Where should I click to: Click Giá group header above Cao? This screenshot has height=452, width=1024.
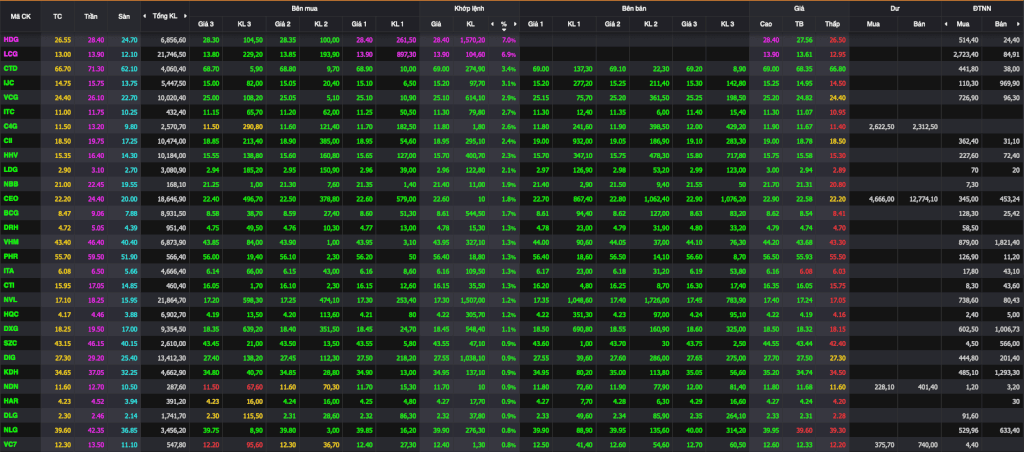(799, 8)
